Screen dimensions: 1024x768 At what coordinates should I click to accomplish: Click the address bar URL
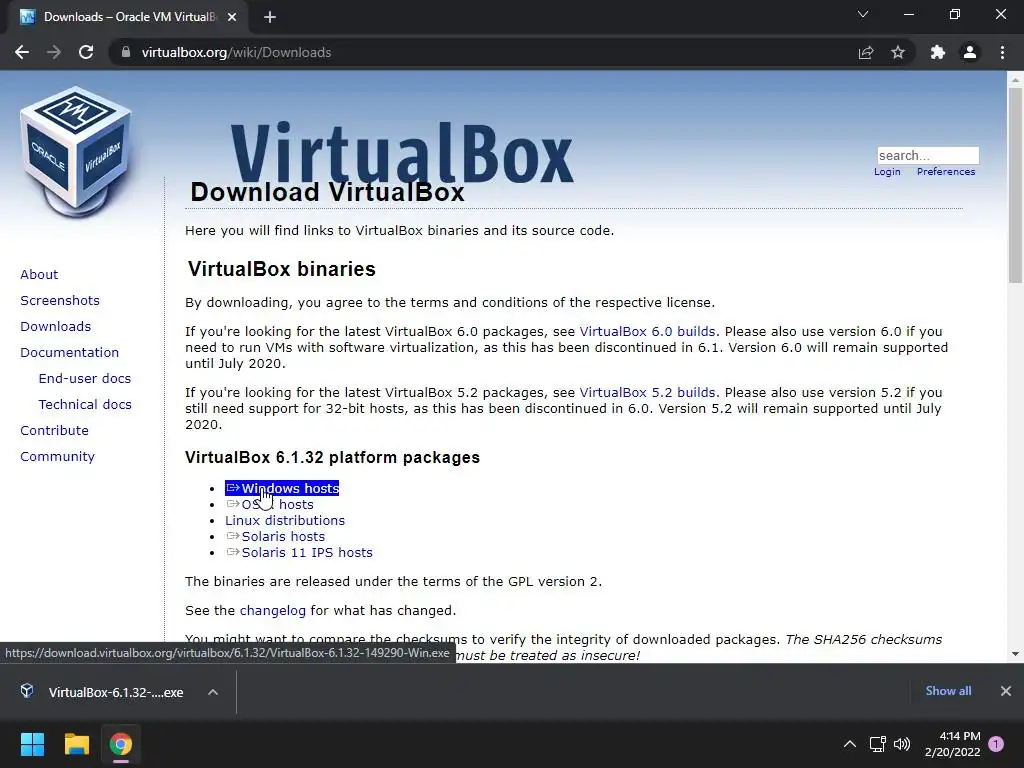click(x=236, y=52)
